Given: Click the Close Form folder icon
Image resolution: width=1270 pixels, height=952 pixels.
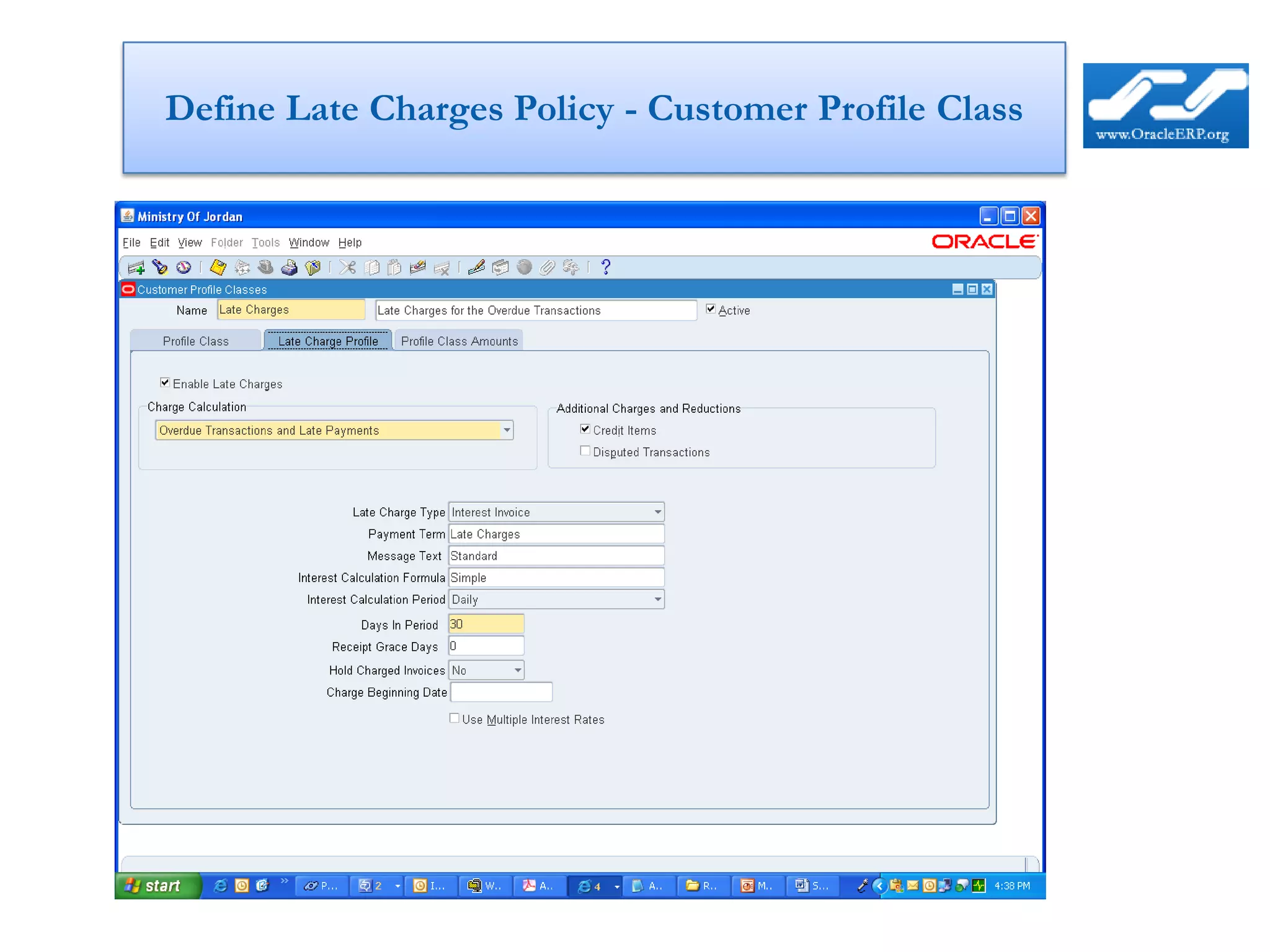Looking at the screenshot, I should pyautogui.click(x=313, y=267).
